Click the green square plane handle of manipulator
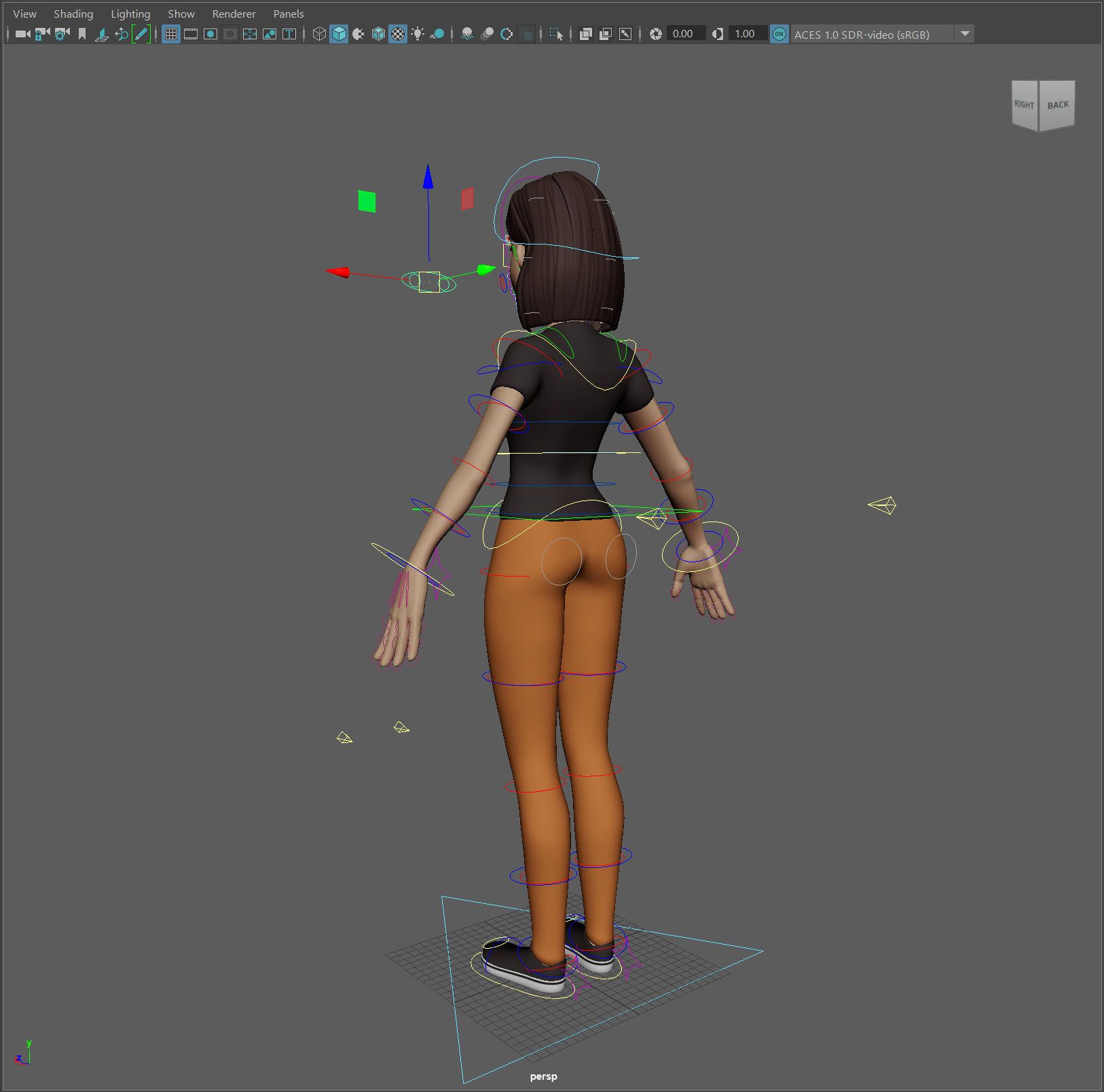Image resolution: width=1104 pixels, height=1092 pixels. click(x=367, y=201)
